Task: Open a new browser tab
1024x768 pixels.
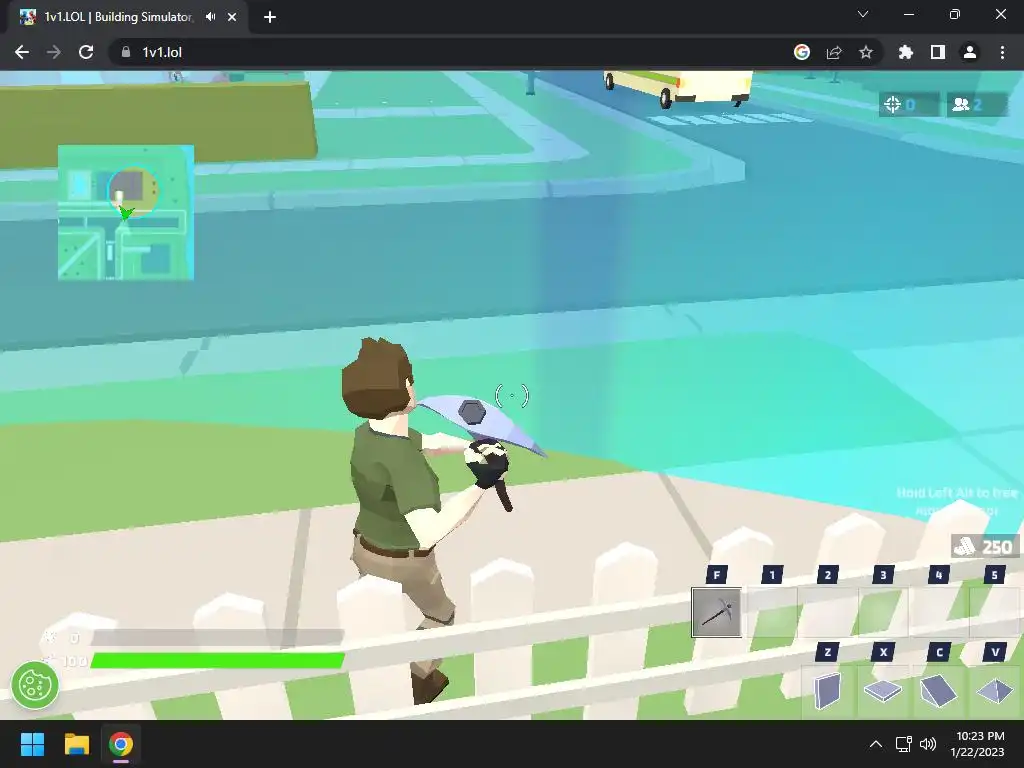Action: coord(270,17)
